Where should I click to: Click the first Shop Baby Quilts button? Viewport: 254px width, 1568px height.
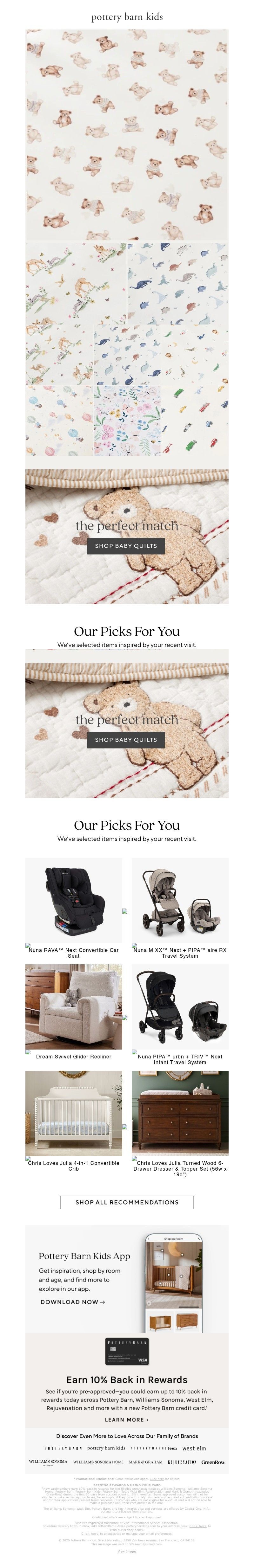click(126, 545)
